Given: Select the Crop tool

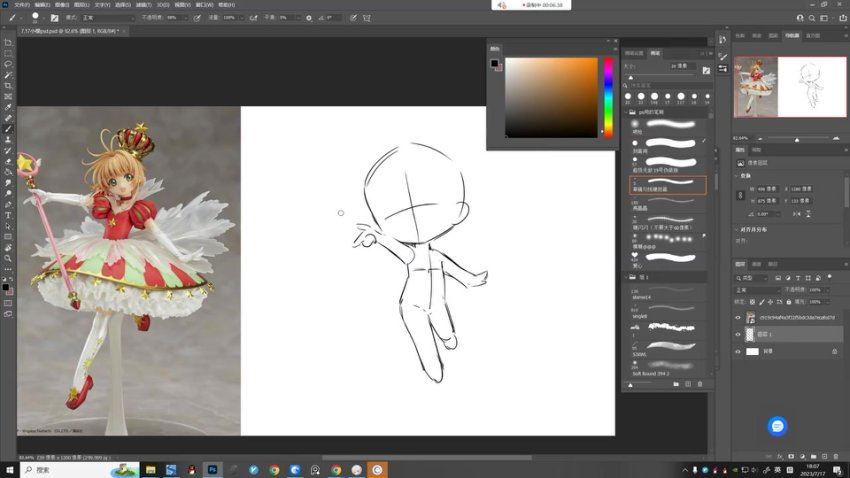Looking at the screenshot, I should (8, 86).
